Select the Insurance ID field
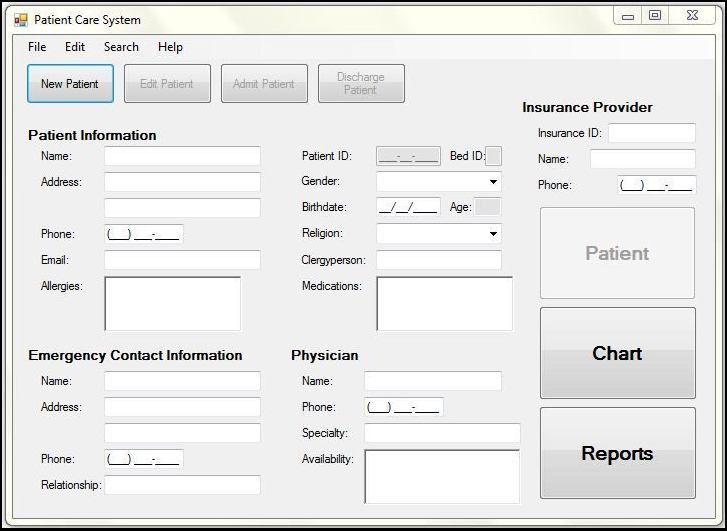 pyautogui.click(x=651, y=133)
